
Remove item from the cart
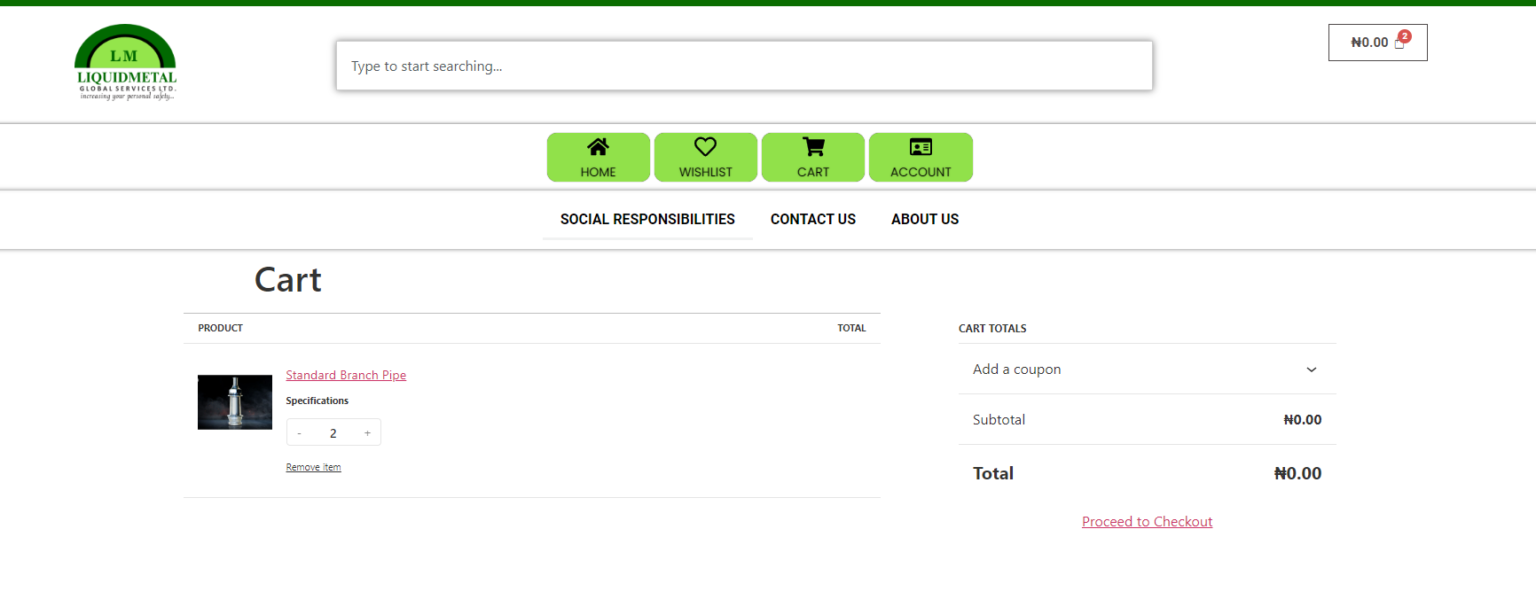(x=313, y=467)
